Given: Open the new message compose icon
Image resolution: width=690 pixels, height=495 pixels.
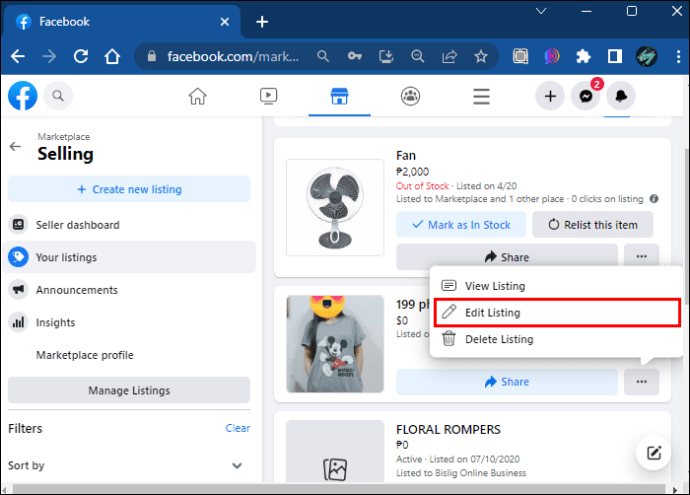Looking at the screenshot, I should pos(654,453).
